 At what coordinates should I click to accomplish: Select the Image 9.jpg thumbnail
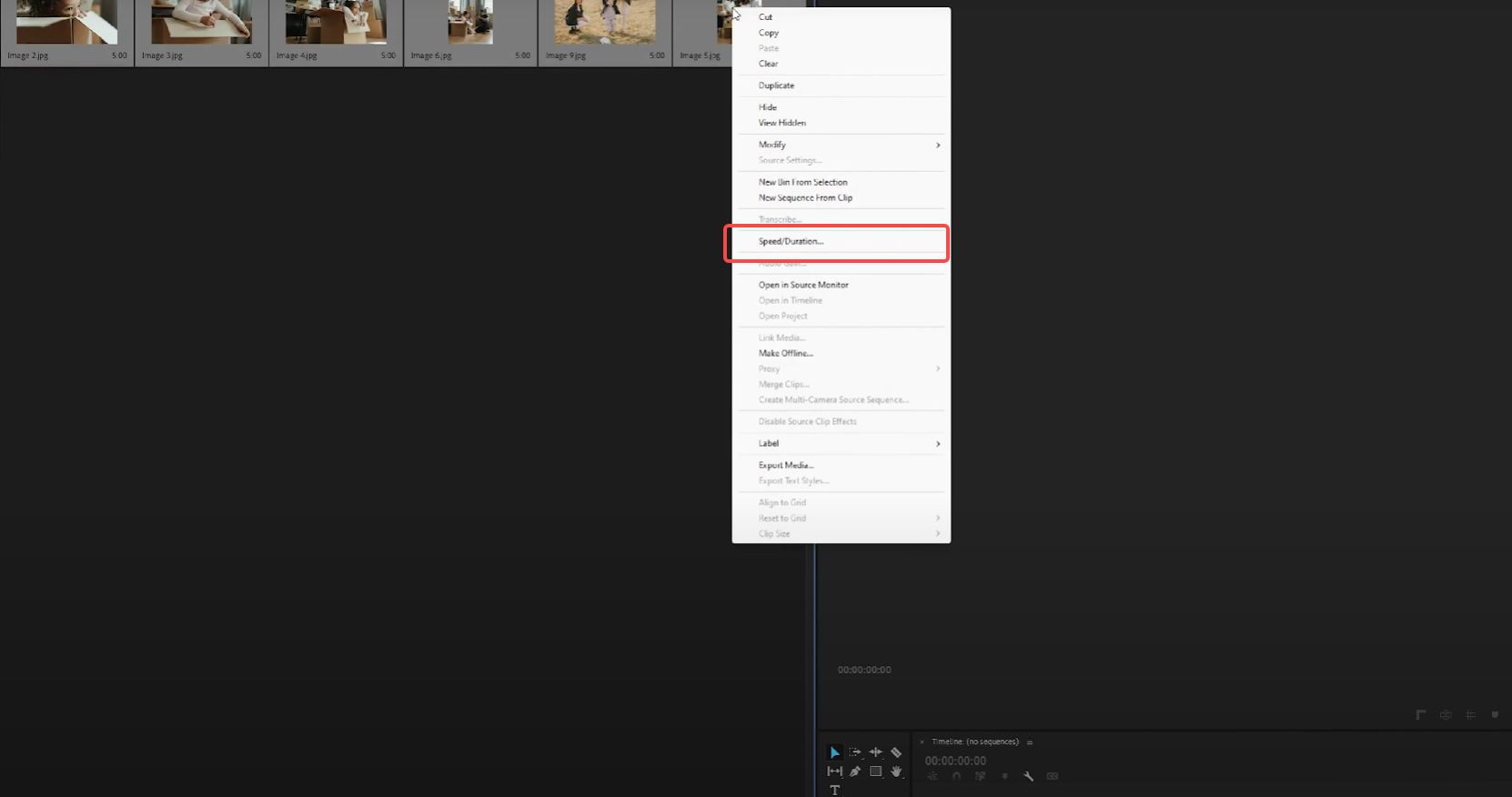point(605,22)
